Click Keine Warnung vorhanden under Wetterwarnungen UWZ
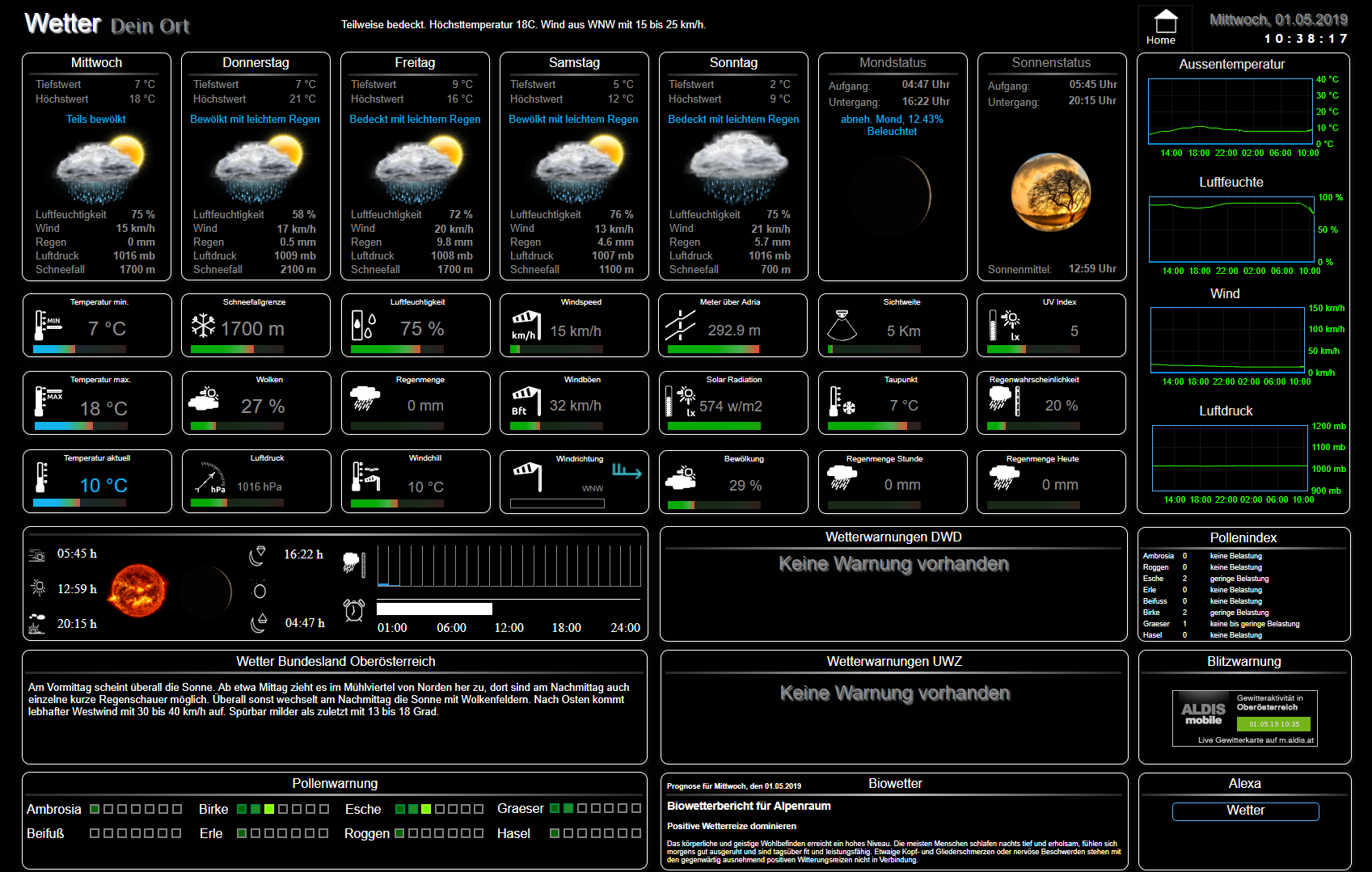 click(x=895, y=693)
